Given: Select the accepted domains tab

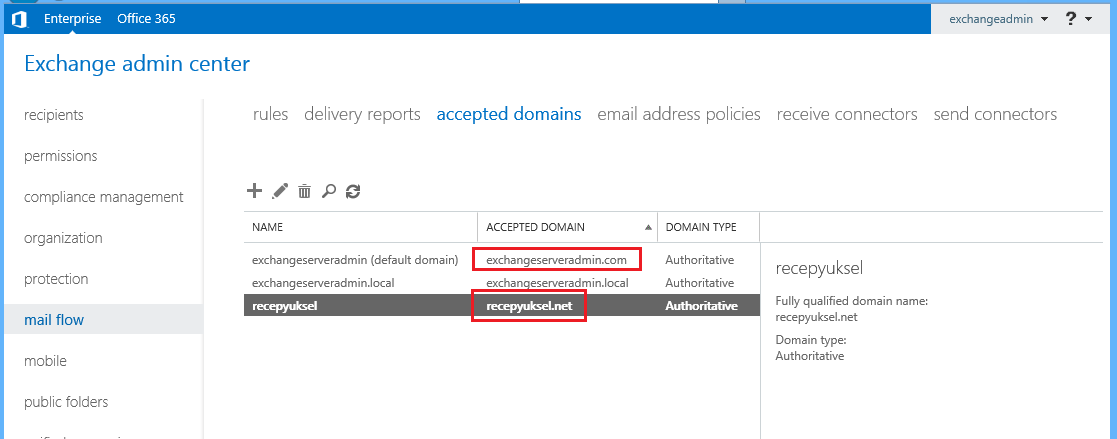Looking at the screenshot, I should tap(509, 115).
